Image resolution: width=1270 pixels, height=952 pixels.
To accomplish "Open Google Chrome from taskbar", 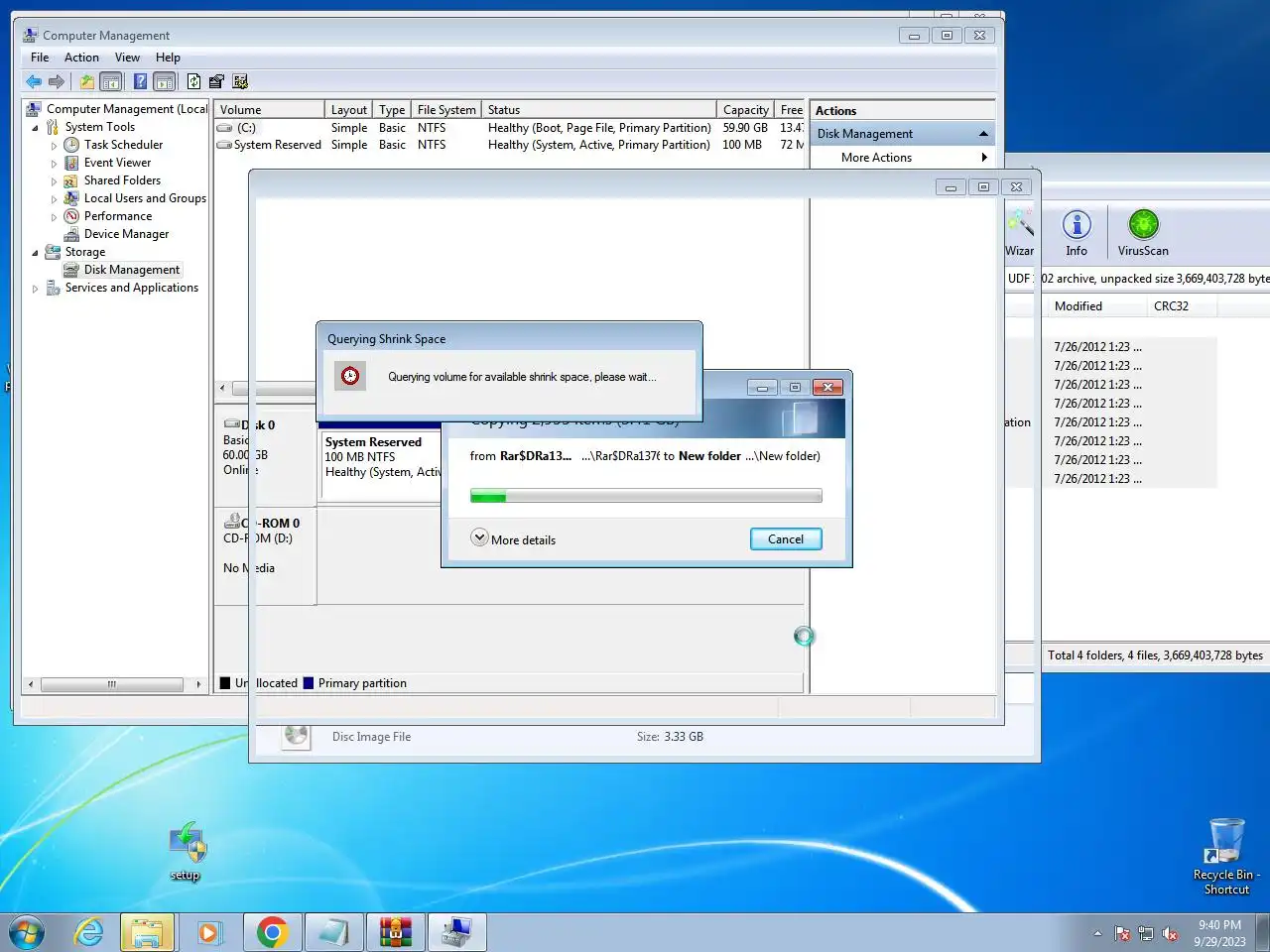I will (x=272, y=932).
